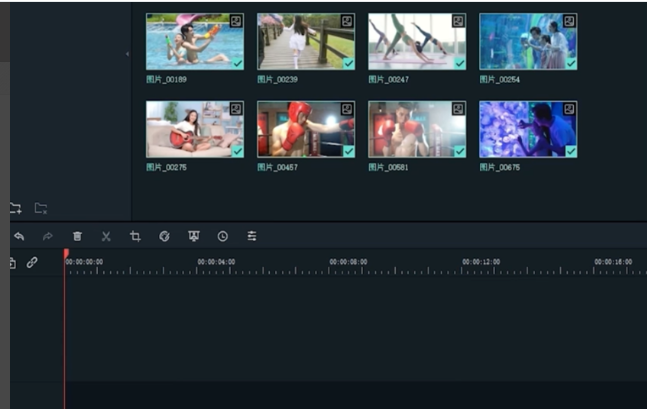Click the Redo arrow in timeline toolbar

pyautogui.click(x=47, y=236)
